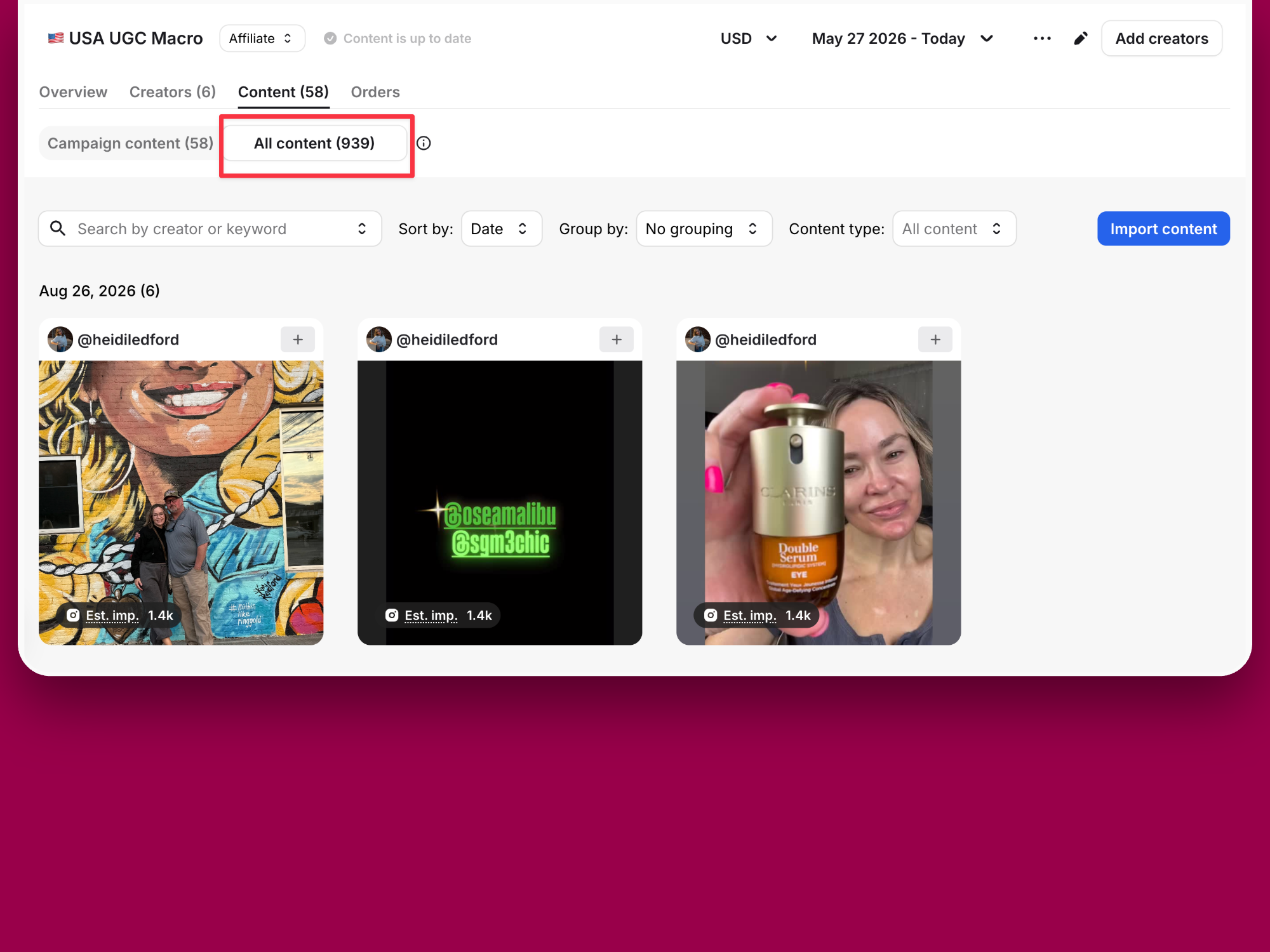The width and height of the screenshot is (1270, 952).
Task: Click the Aug 26, 2026 (6) date heading
Action: pyautogui.click(x=100, y=291)
